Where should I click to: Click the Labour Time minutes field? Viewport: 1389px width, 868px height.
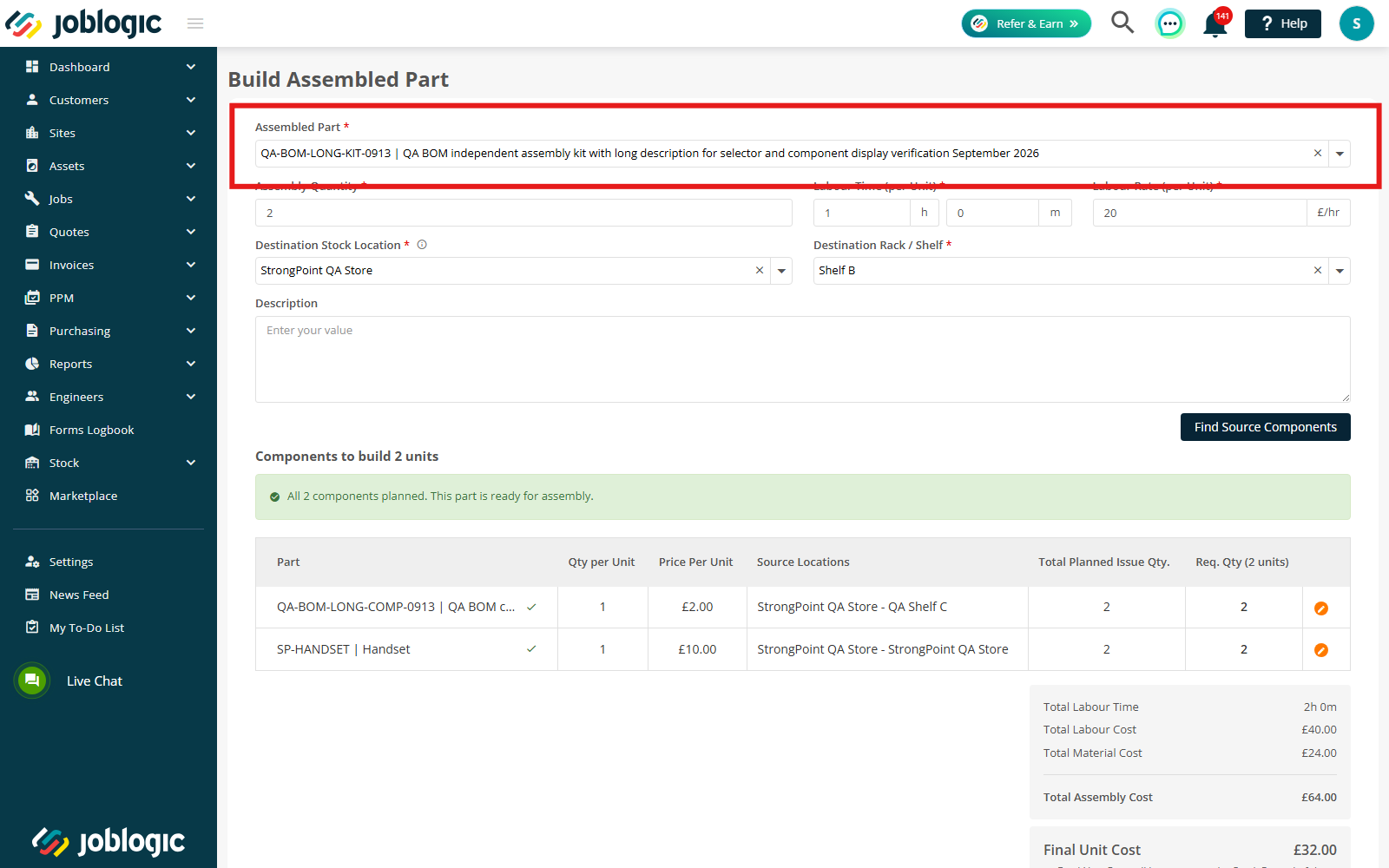tap(992, 213)
